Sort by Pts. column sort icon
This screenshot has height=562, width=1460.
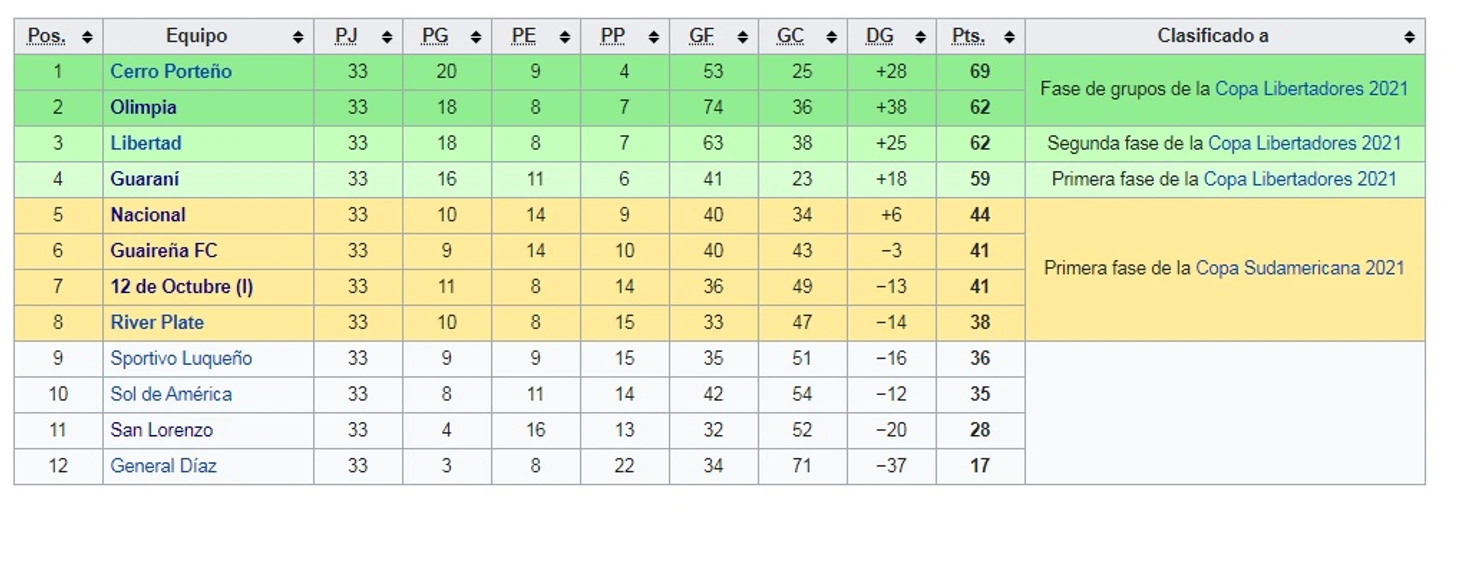pos(1009,37)
